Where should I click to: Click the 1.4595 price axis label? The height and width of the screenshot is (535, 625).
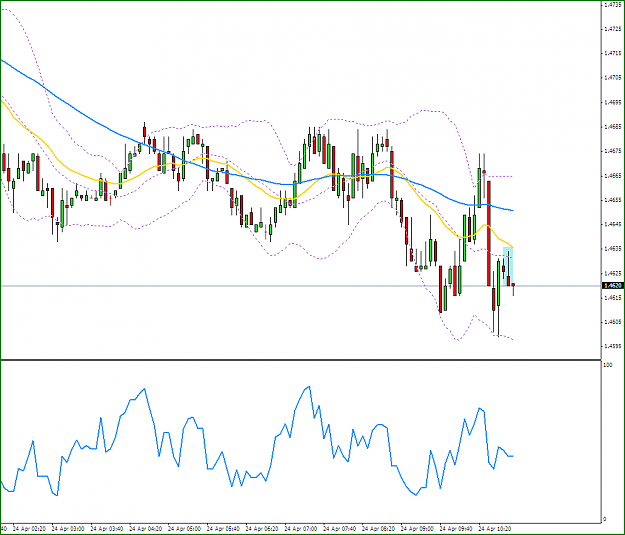(x=612, y=346)
